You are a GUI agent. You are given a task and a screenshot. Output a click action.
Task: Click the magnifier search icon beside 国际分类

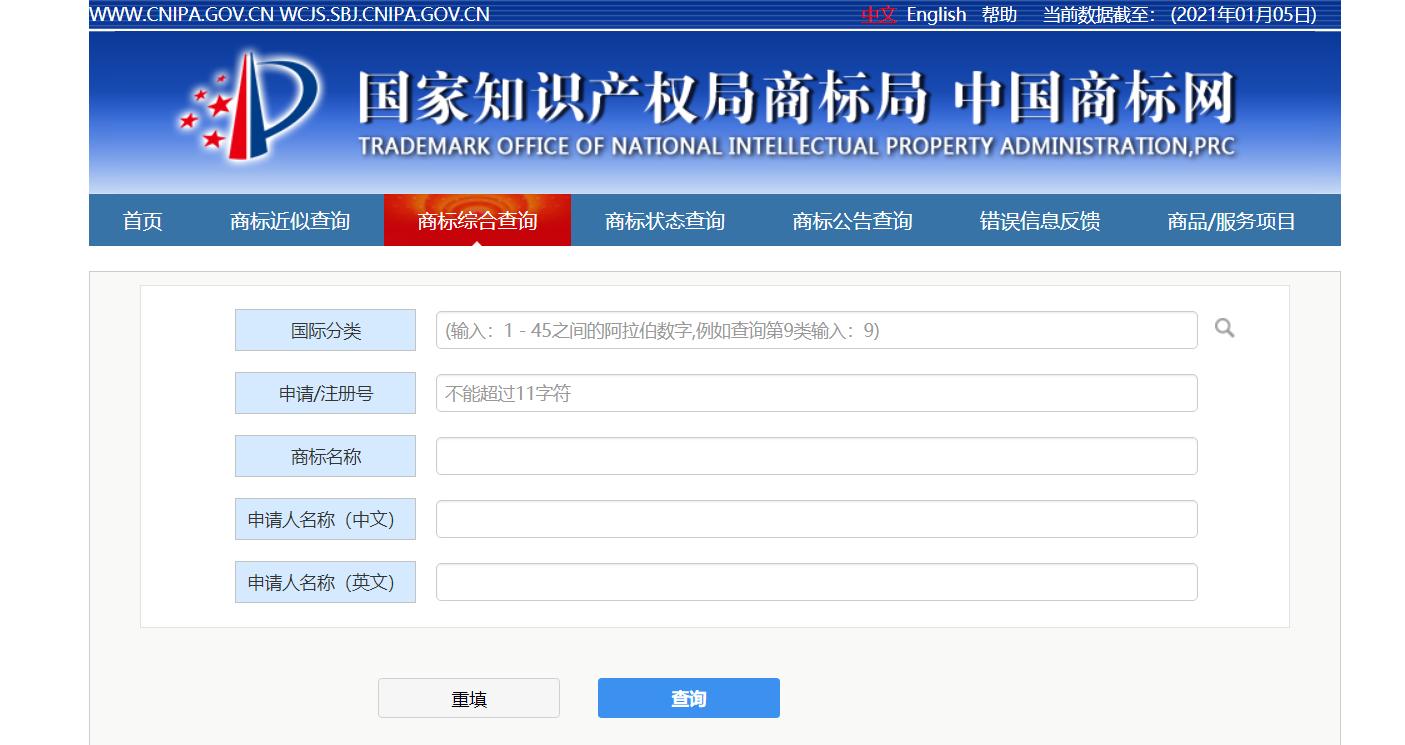point(1223,329)
